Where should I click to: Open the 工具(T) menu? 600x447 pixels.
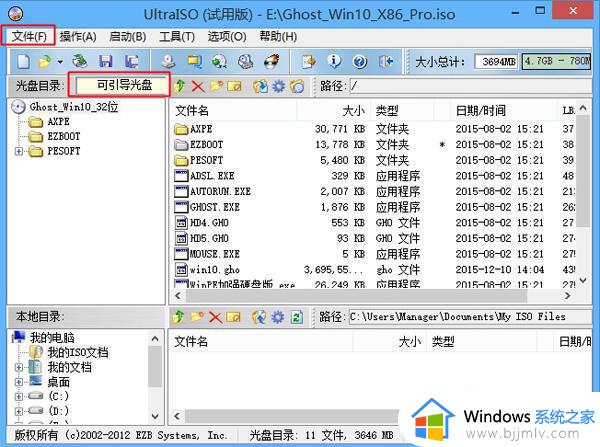[x=177, y=36]
